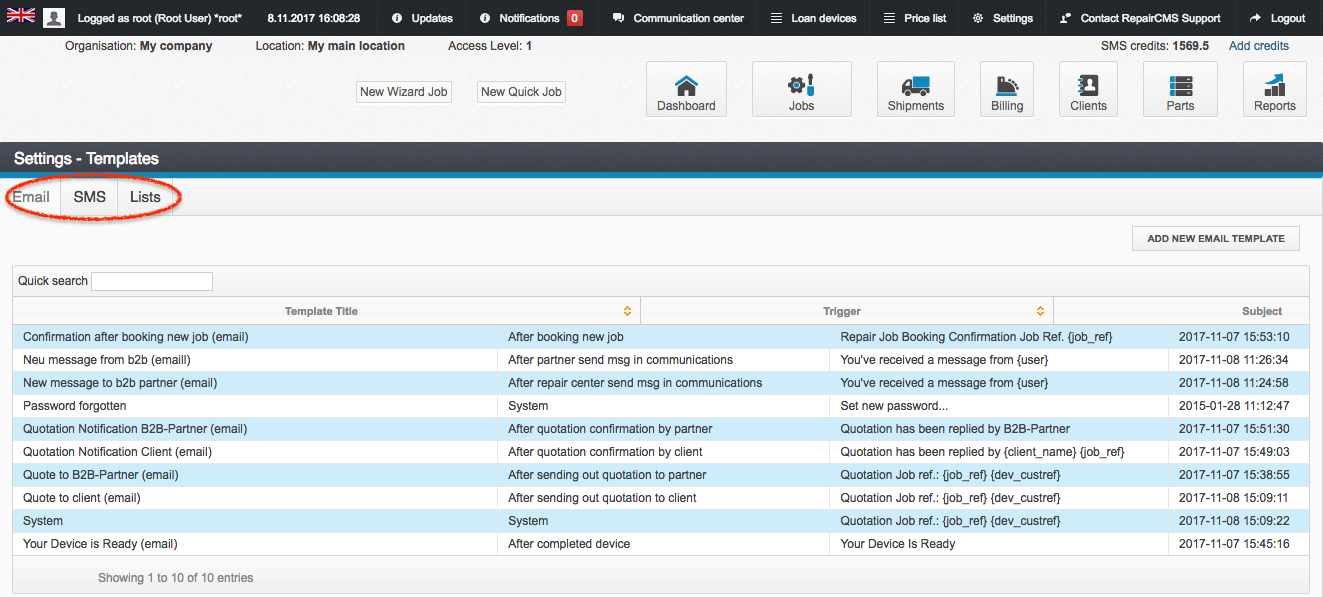Open Loan devices menu

812,18
